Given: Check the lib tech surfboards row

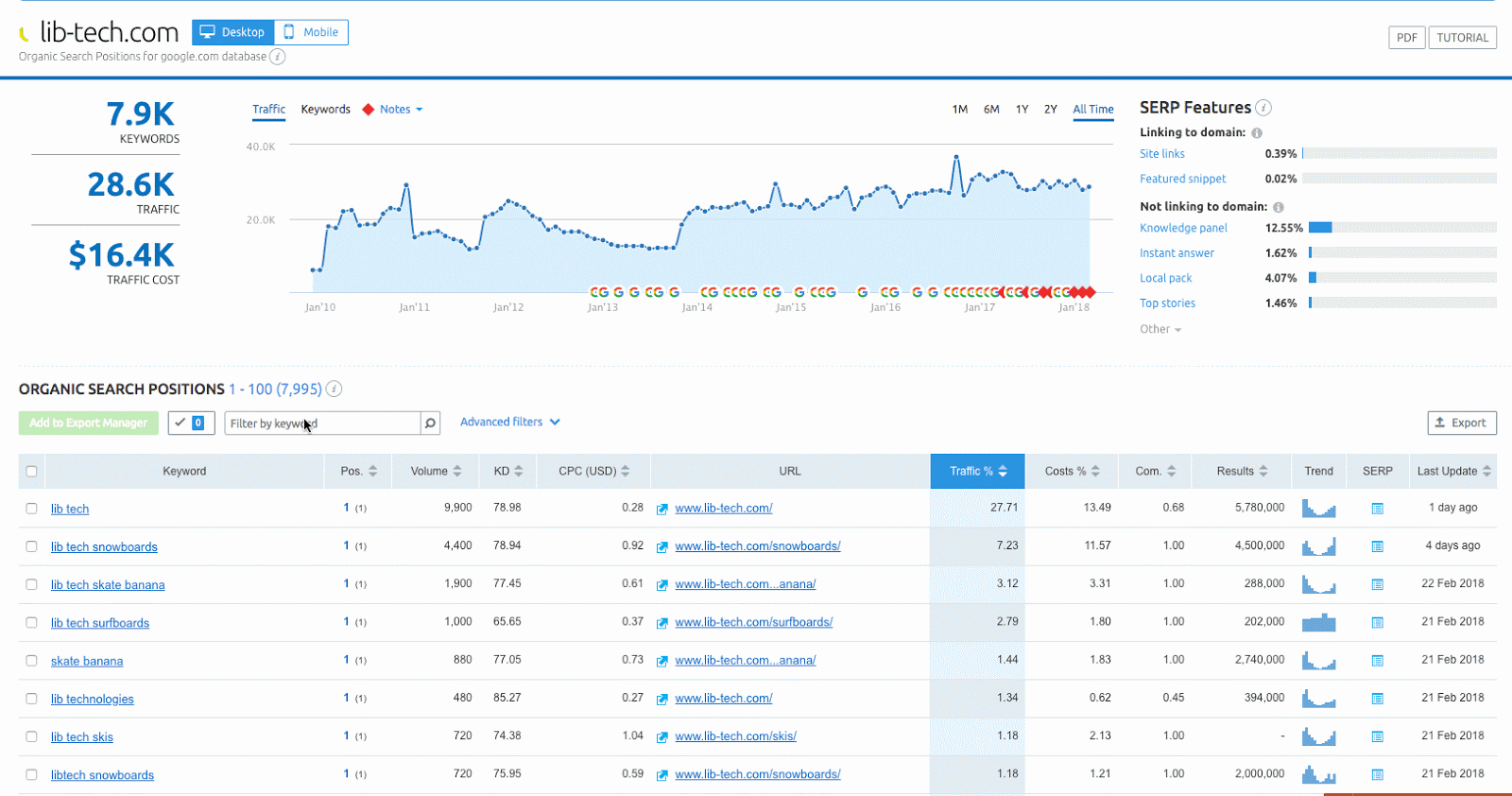Looking at the screenshot, I should point(31,622).
